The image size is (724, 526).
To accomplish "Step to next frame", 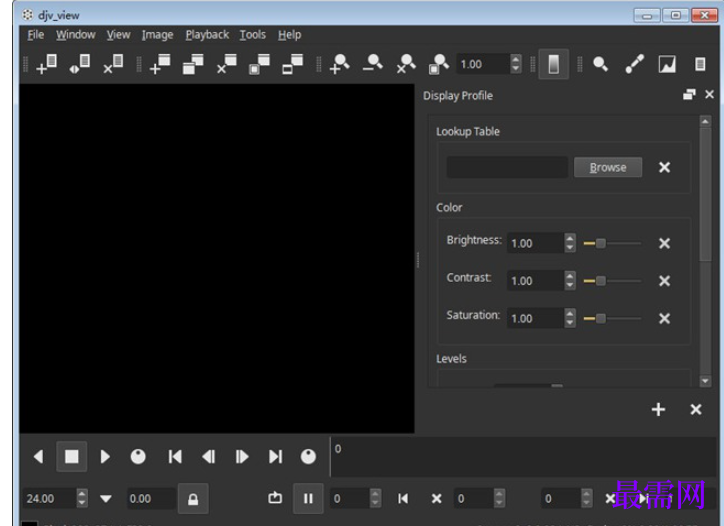I will (241, 457).
